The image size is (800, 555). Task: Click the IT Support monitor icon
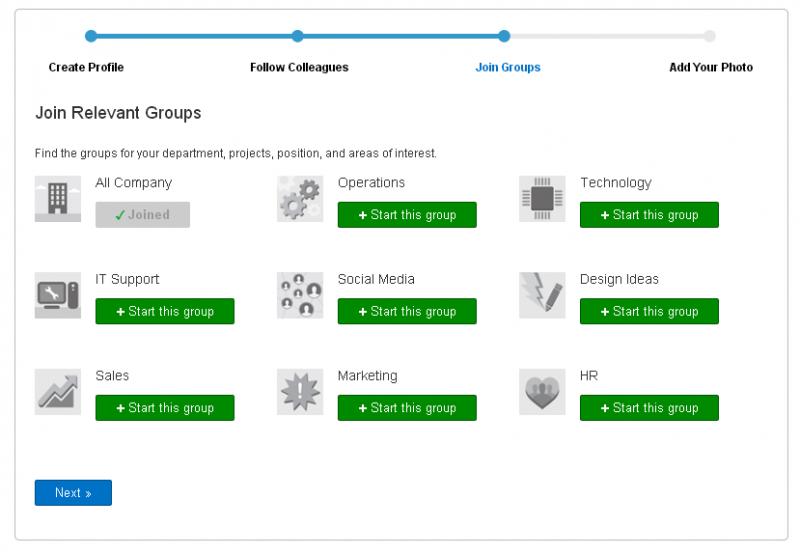point(58,295)
